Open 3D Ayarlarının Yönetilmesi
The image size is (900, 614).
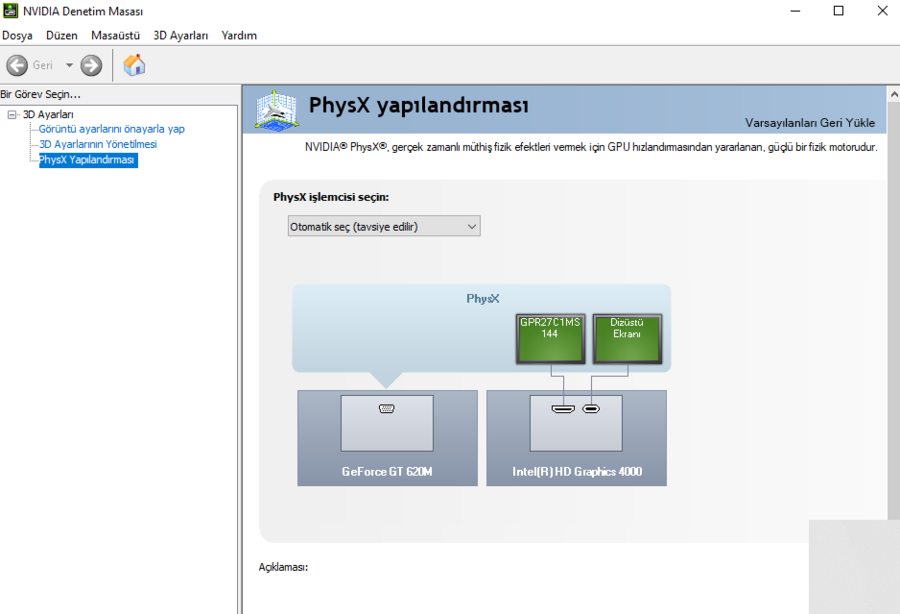(x=98, y=144)
